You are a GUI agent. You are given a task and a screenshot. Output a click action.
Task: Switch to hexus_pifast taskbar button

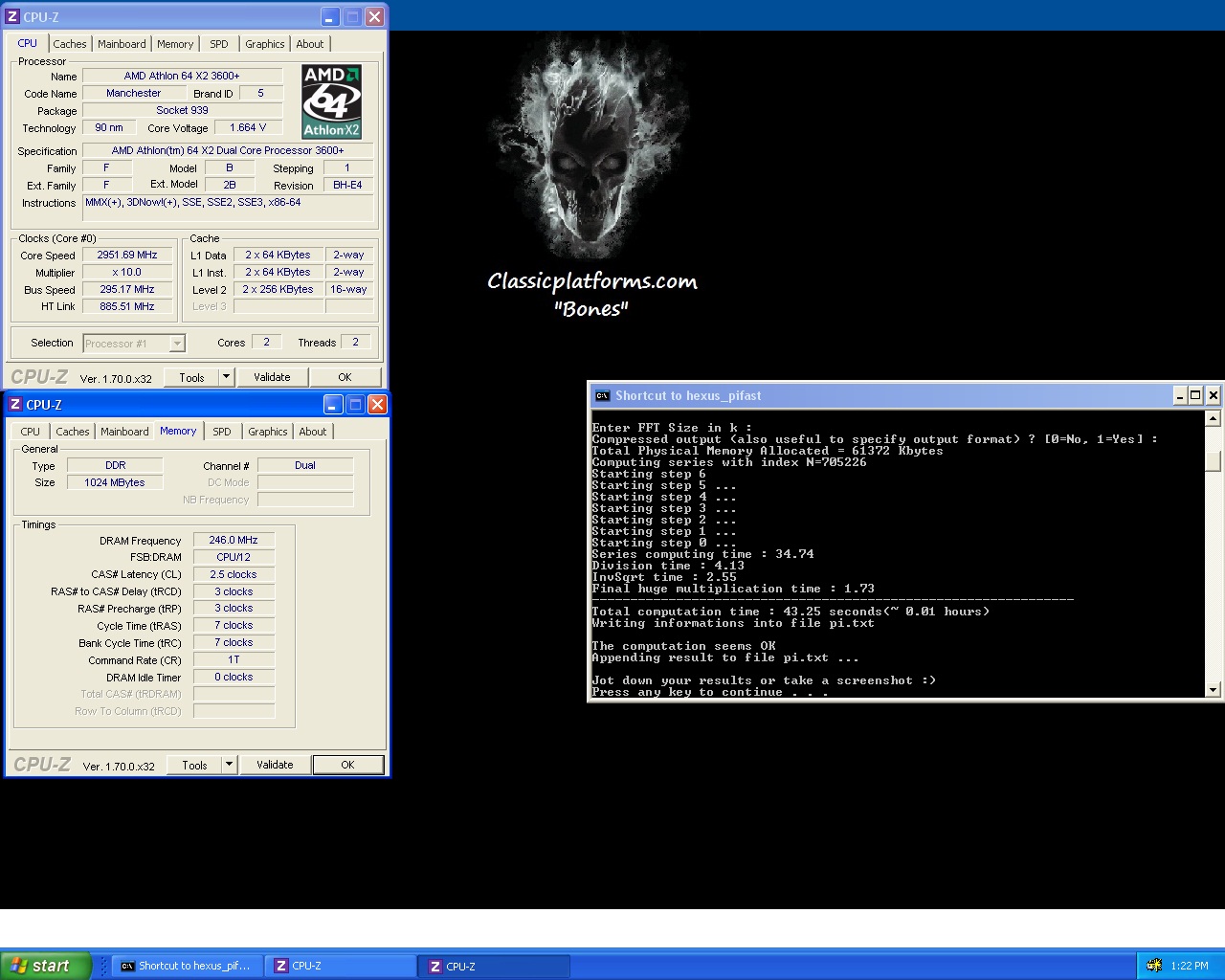pos(187,966)
